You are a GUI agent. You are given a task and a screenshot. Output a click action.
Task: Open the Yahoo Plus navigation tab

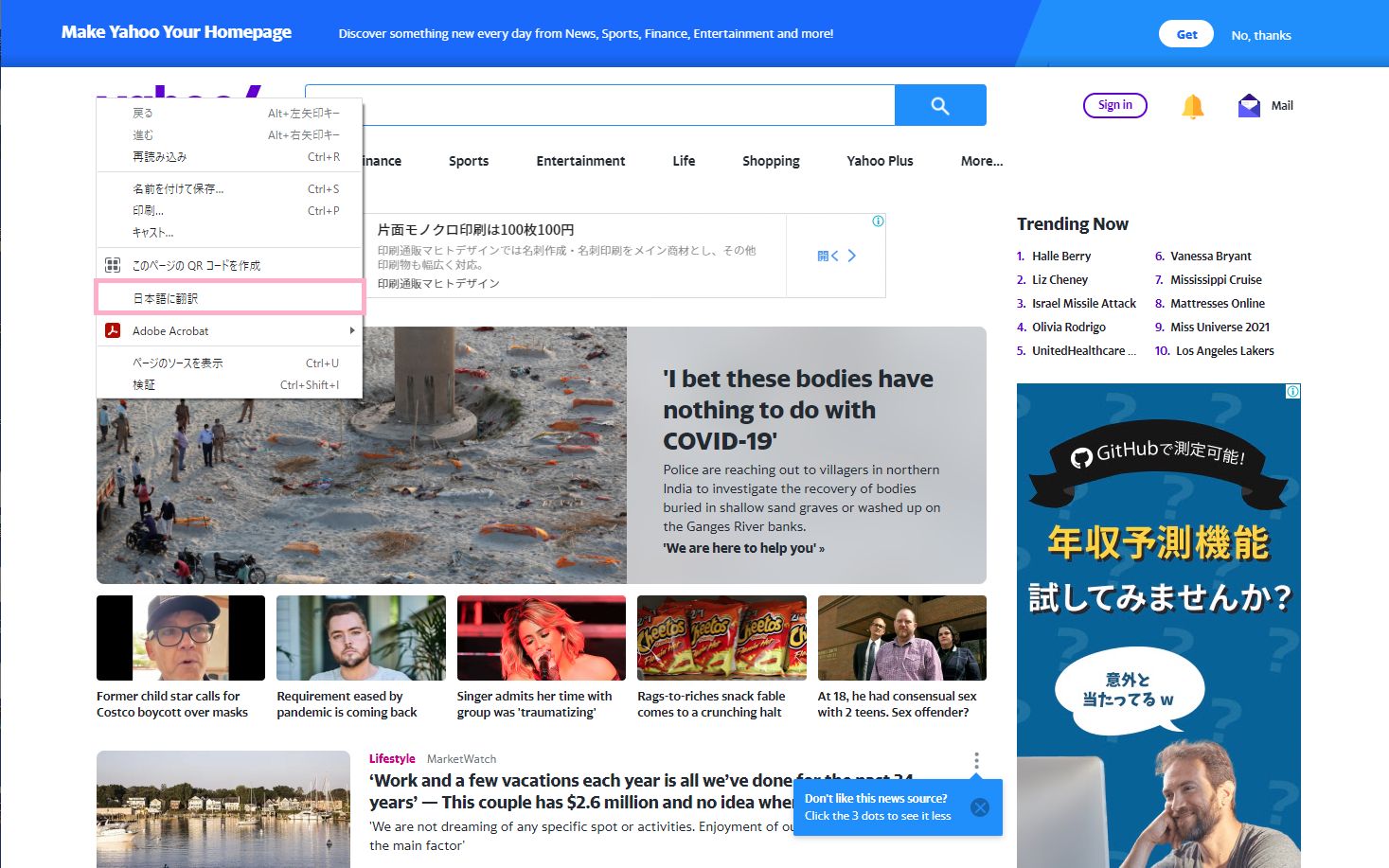point(880,161)
